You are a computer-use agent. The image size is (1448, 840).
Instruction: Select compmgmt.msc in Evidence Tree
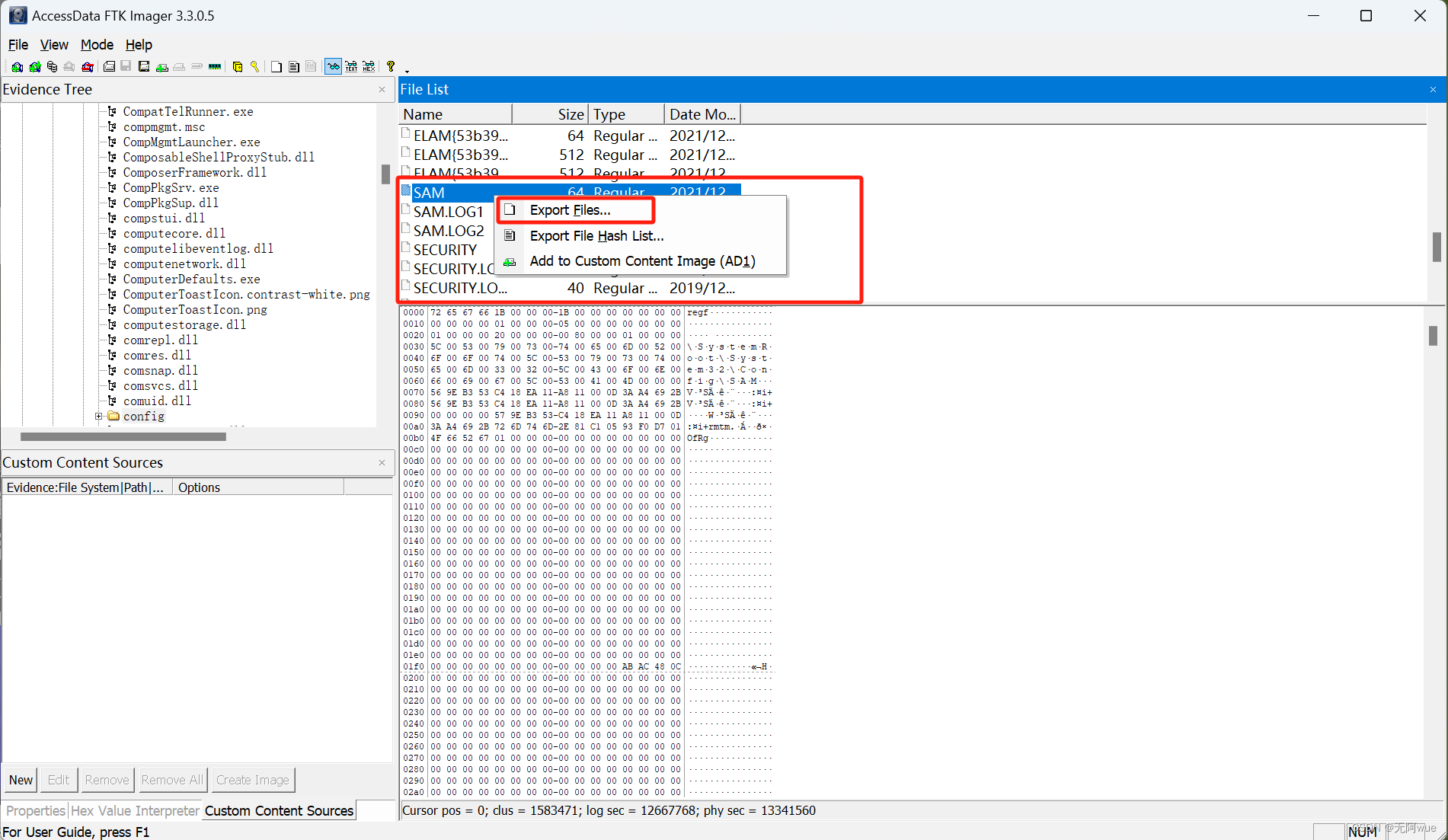click(164, 127)
